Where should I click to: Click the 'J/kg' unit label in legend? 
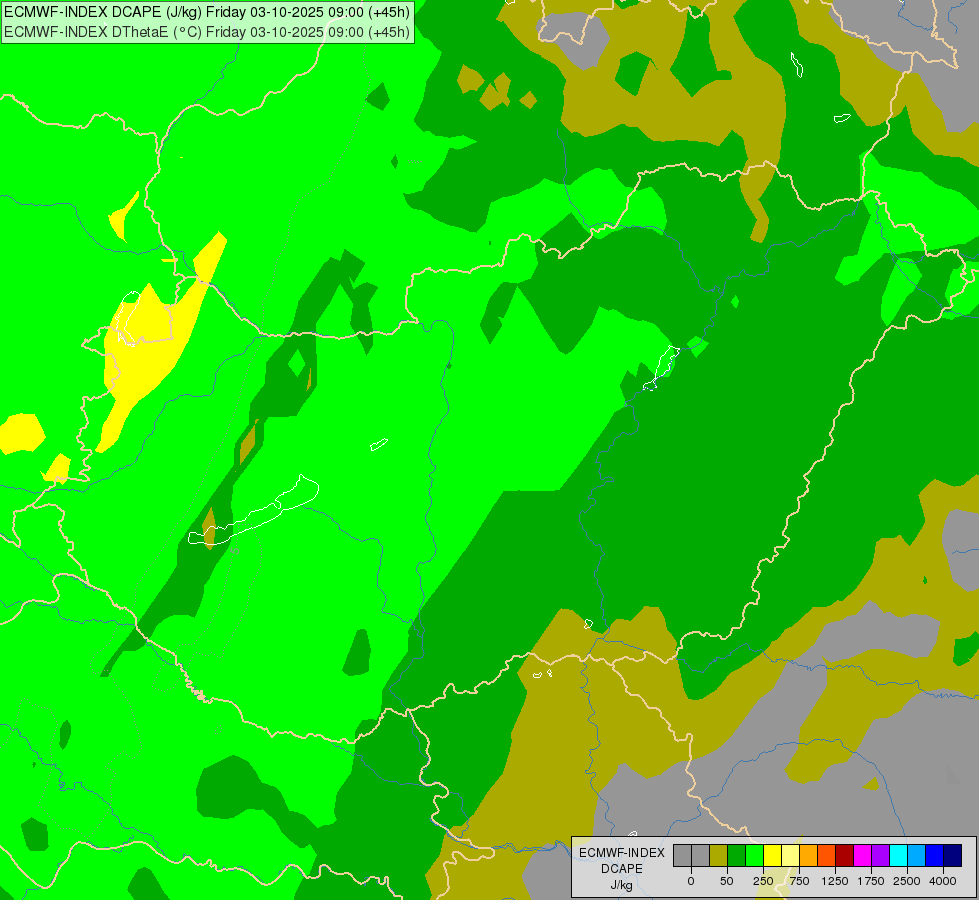[x=621, y=885]
